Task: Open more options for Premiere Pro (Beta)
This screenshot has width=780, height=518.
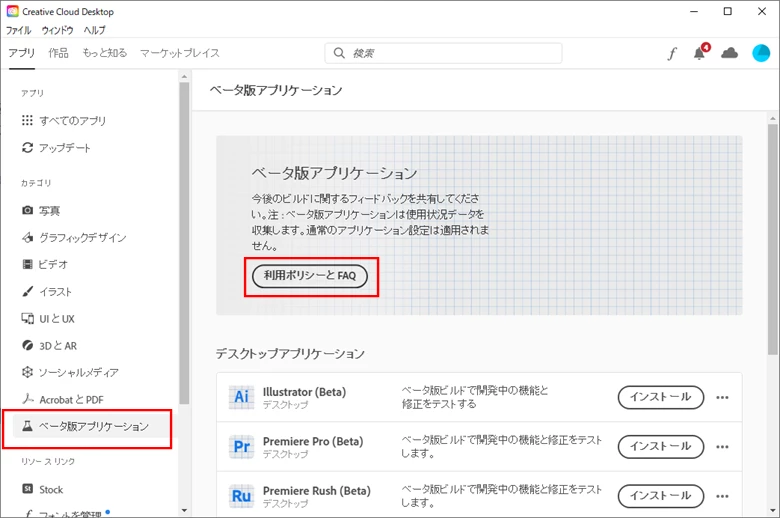Action: coord(722,446)
